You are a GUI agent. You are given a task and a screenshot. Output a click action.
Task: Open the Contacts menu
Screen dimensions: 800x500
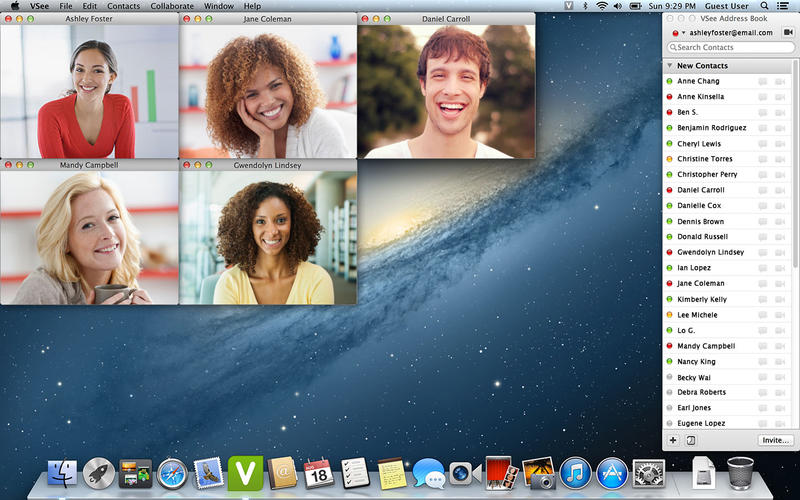point(123,6)
